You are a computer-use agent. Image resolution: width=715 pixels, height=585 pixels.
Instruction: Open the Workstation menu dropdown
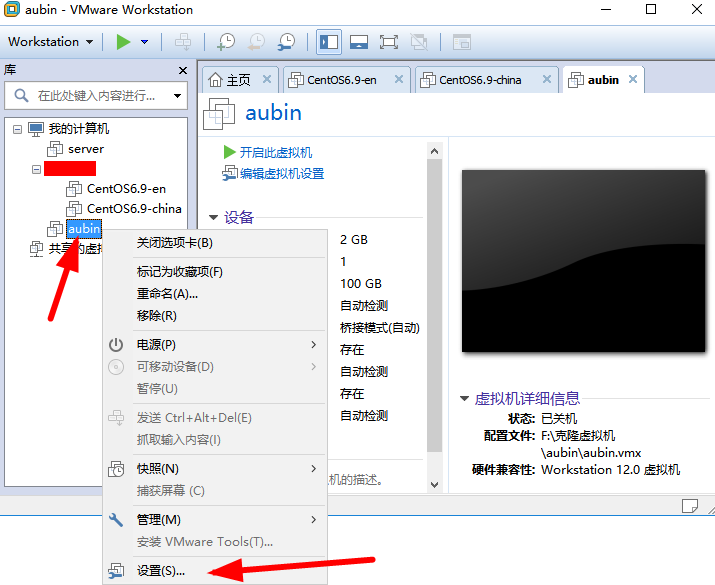click(50, 42)
